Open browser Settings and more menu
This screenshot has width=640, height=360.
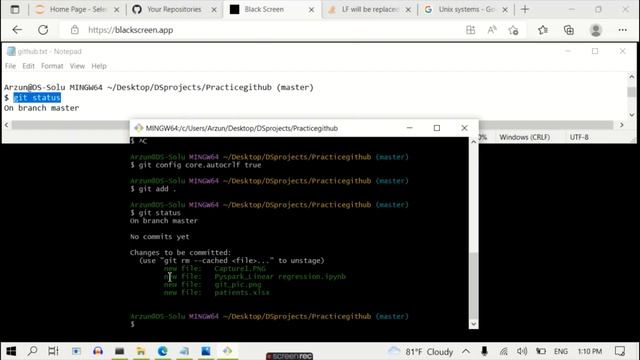point(622,30)
